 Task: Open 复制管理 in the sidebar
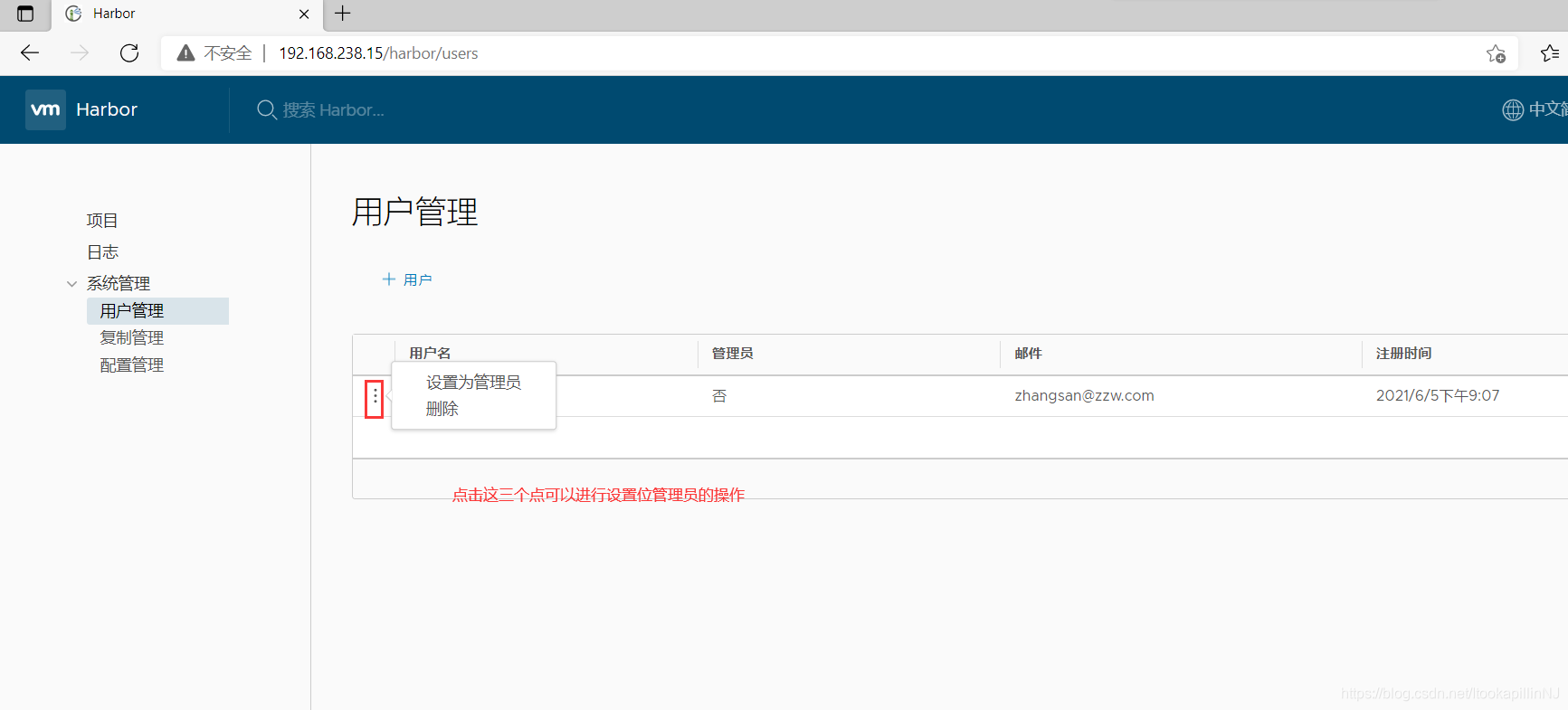click(x=132, y=337)
